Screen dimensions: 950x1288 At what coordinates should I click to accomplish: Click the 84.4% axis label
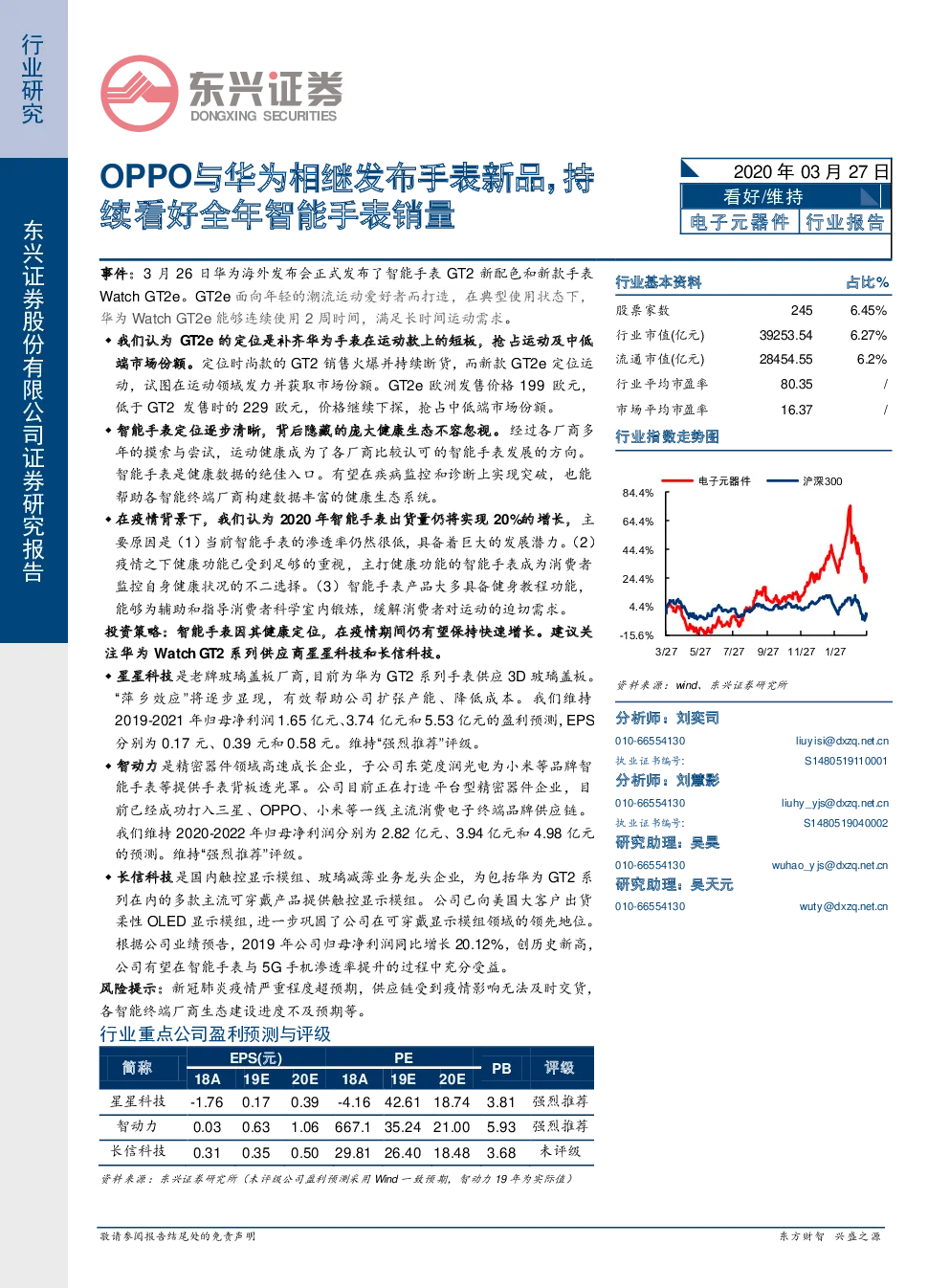(x=637, y=493)
